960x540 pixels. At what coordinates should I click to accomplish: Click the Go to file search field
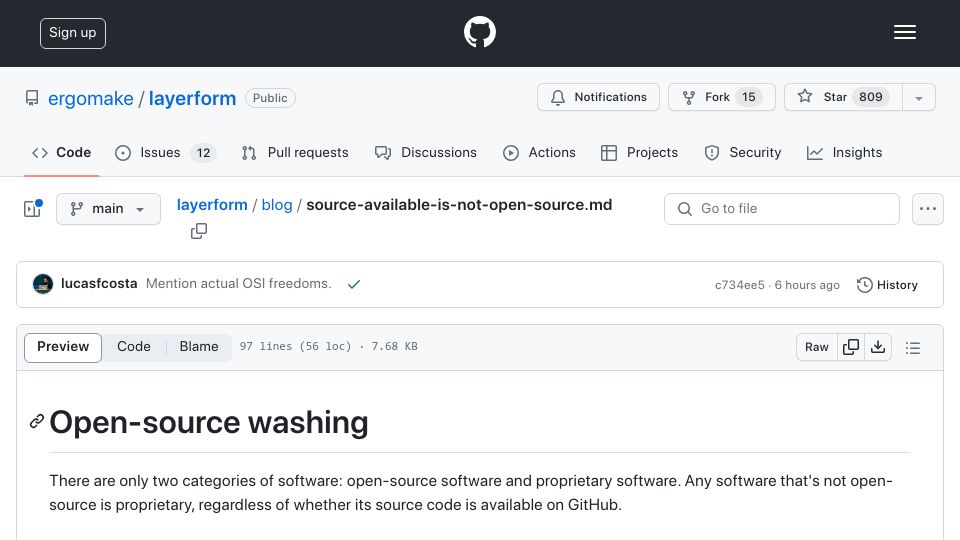782,209
